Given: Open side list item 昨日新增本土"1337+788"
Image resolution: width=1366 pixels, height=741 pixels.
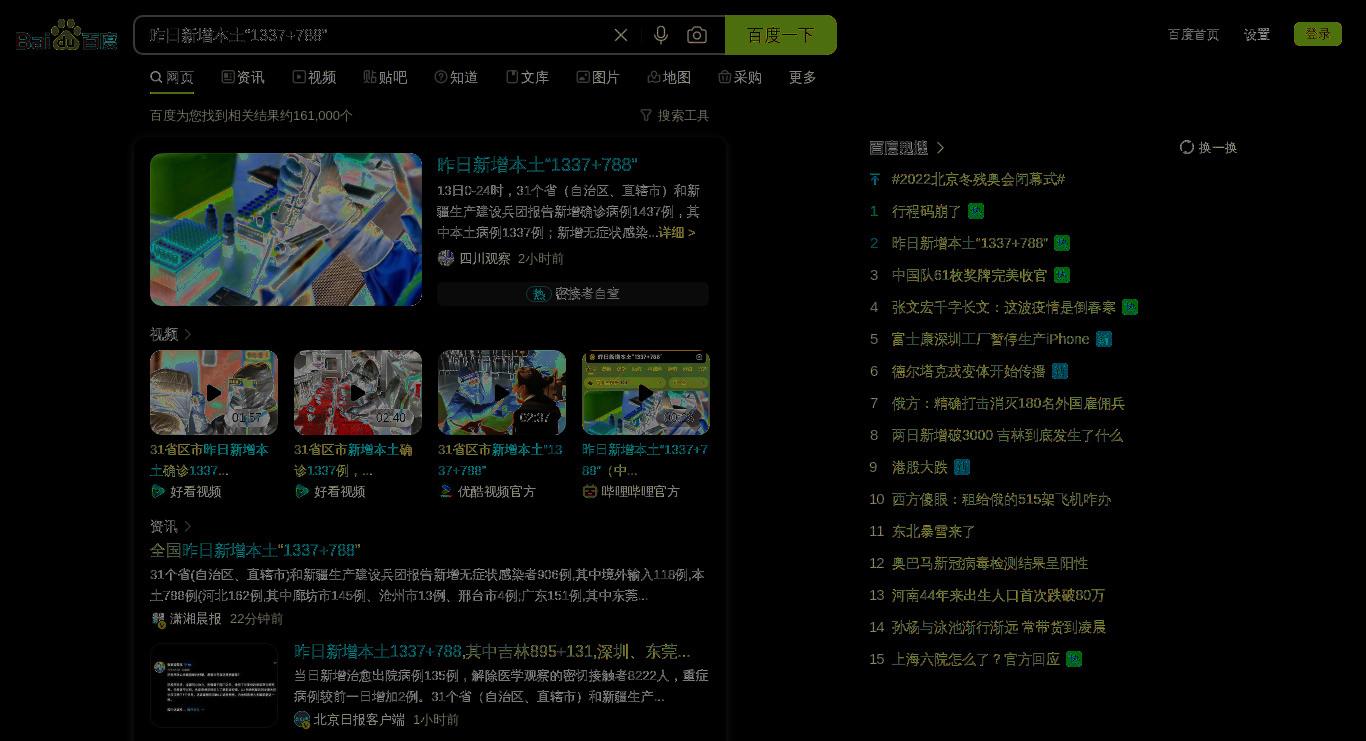Looking at the screenshot, I should (x=970, y=243).
